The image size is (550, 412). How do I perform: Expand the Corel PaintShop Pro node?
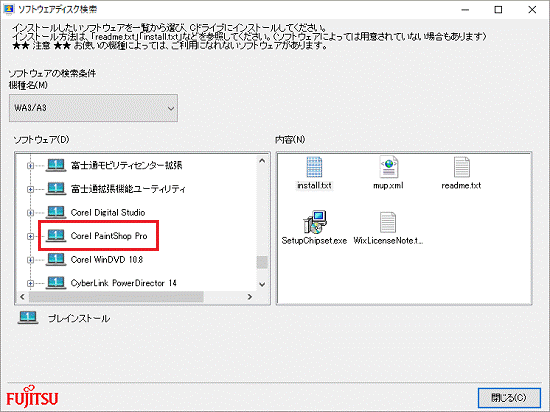(x=31, y=236)
